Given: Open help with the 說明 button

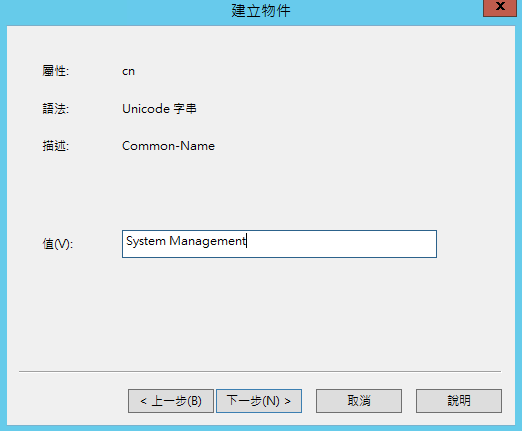Looking at the screenshot, I should coord(459,401).
